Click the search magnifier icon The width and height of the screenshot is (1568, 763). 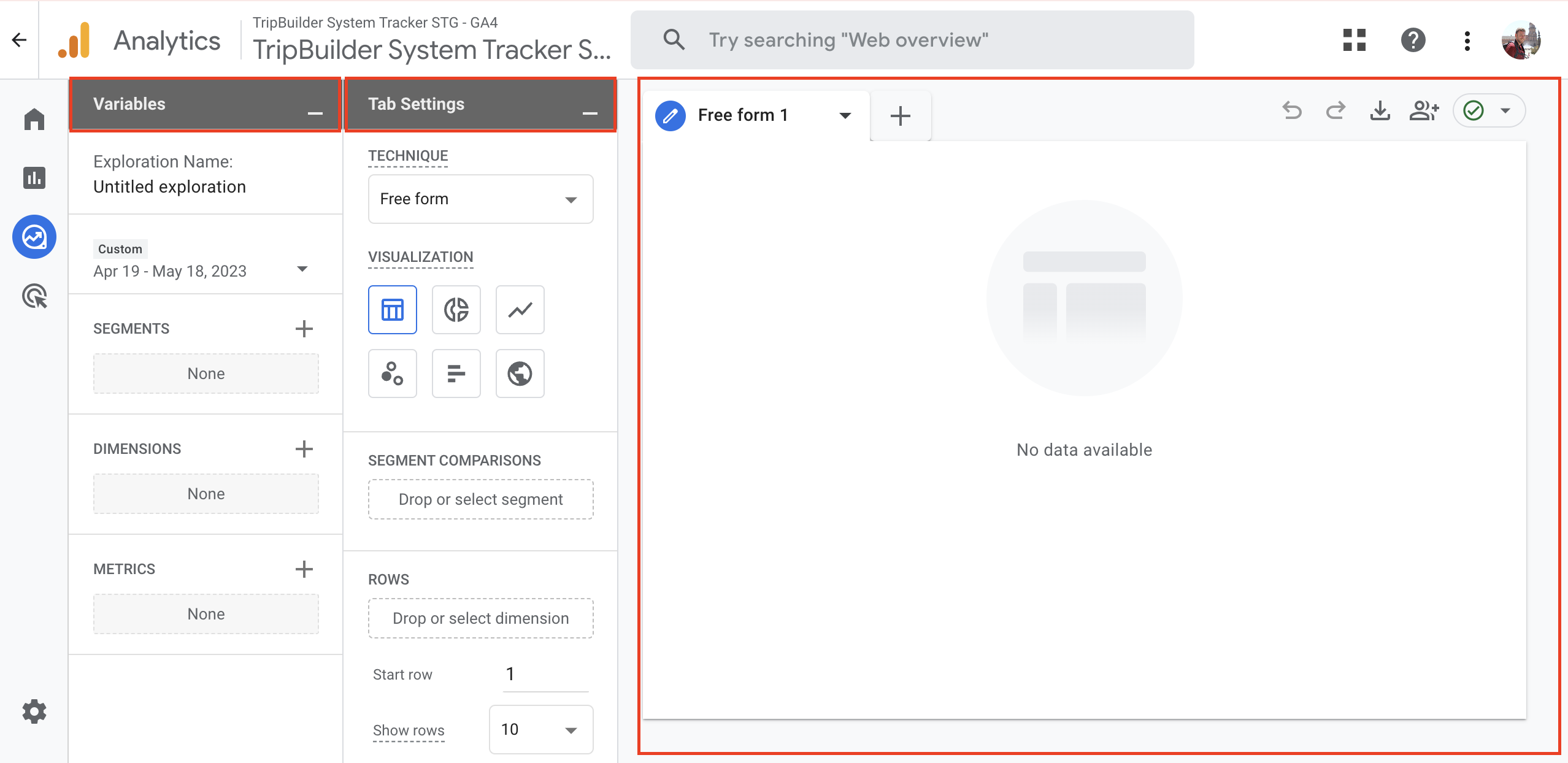[674, 40]
